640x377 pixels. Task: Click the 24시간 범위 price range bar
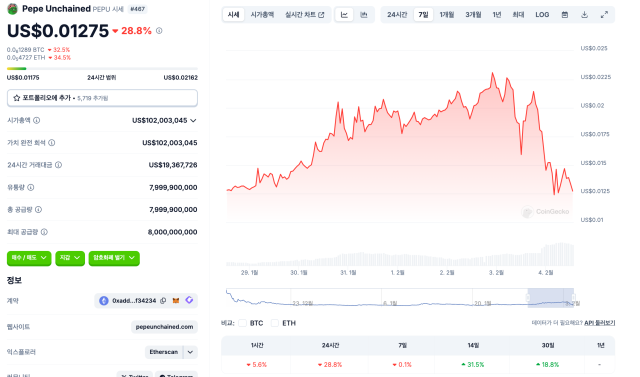(x=102, y=69)
